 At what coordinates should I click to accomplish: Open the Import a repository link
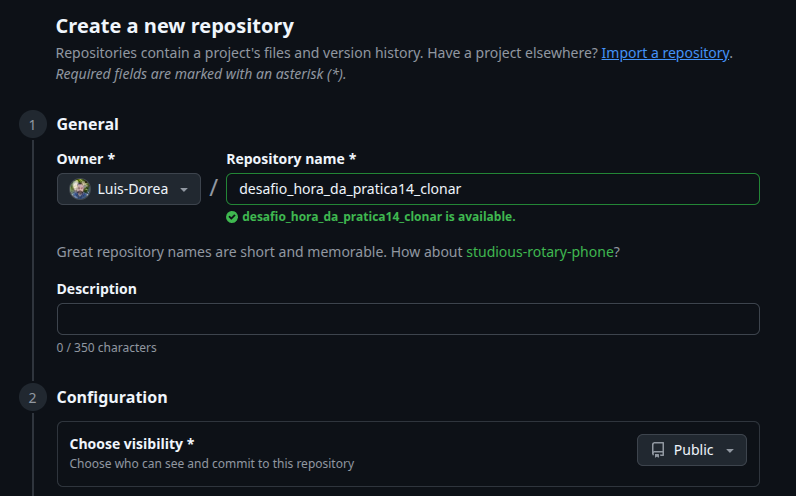[665, 53]
